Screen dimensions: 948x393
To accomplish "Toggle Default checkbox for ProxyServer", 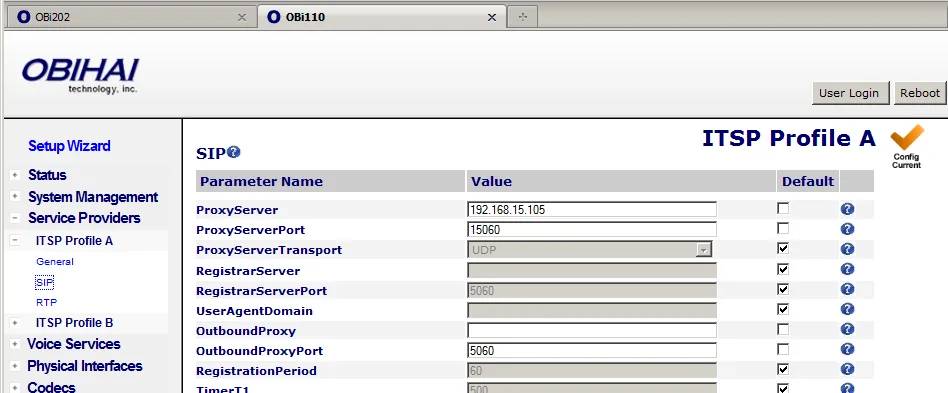I will coord(783,209).
